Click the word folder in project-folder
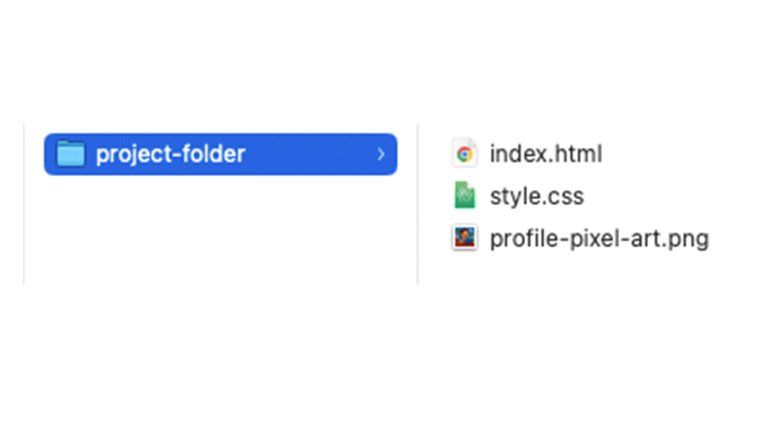This screenshot has width=760, height=428. pyautogui.click(x=217, y=154)
